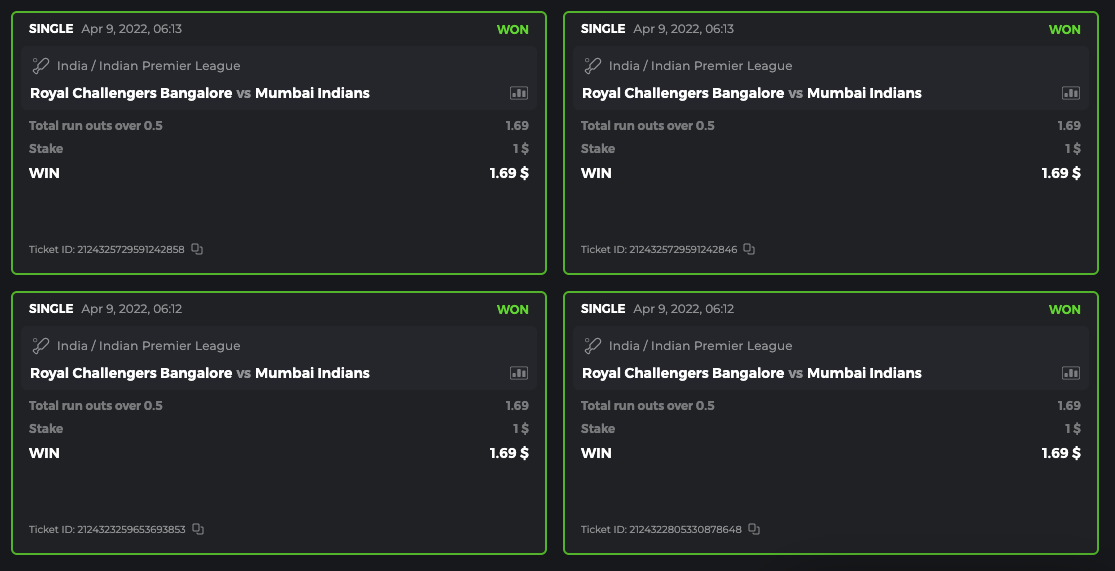The image size is (1115, 571).
Task: Copy ticket ID ending in 878648
Action: tap(754, 529)
